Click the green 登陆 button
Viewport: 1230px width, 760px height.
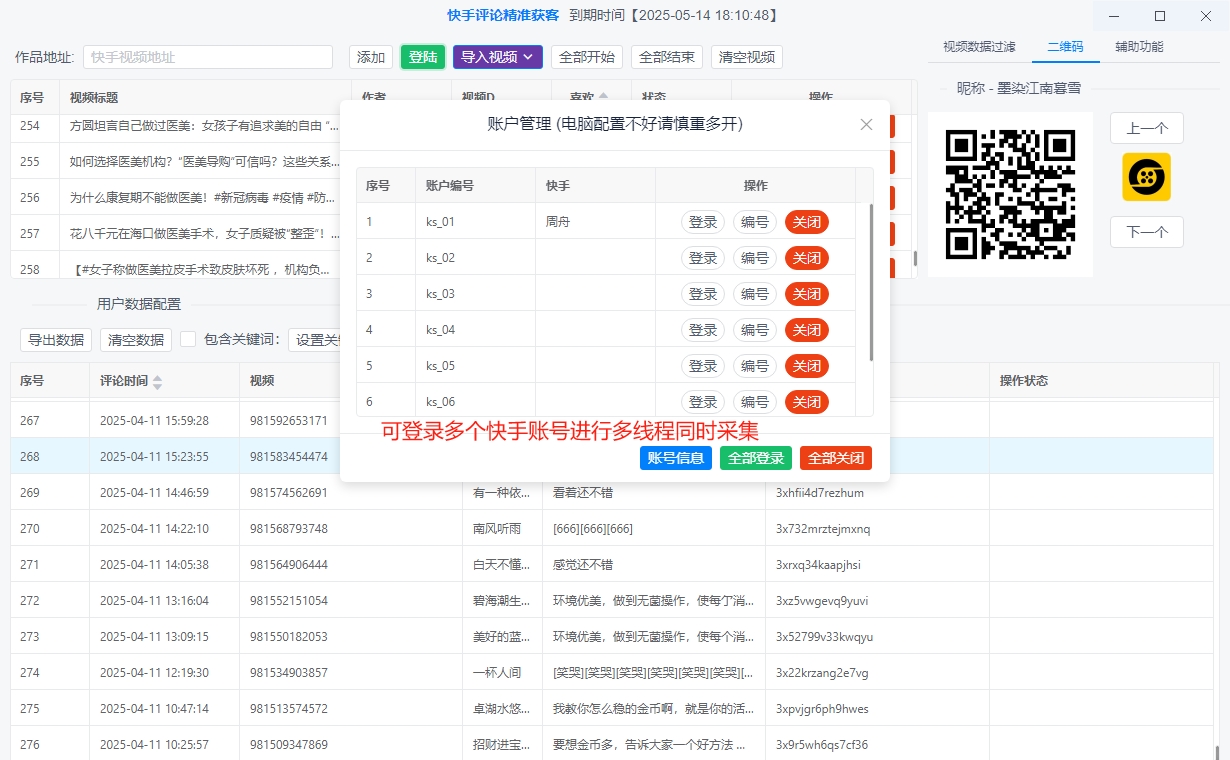click(422, 57)
